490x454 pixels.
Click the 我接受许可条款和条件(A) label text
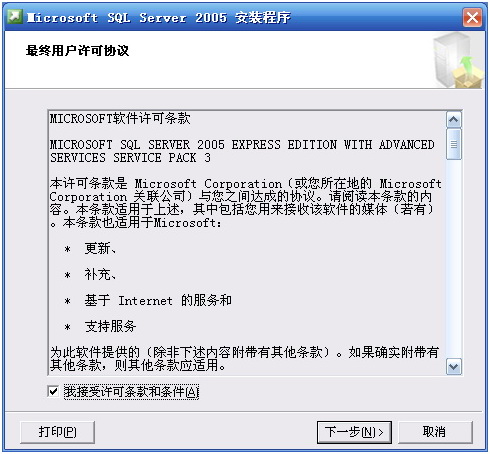(x=131, y=392)
